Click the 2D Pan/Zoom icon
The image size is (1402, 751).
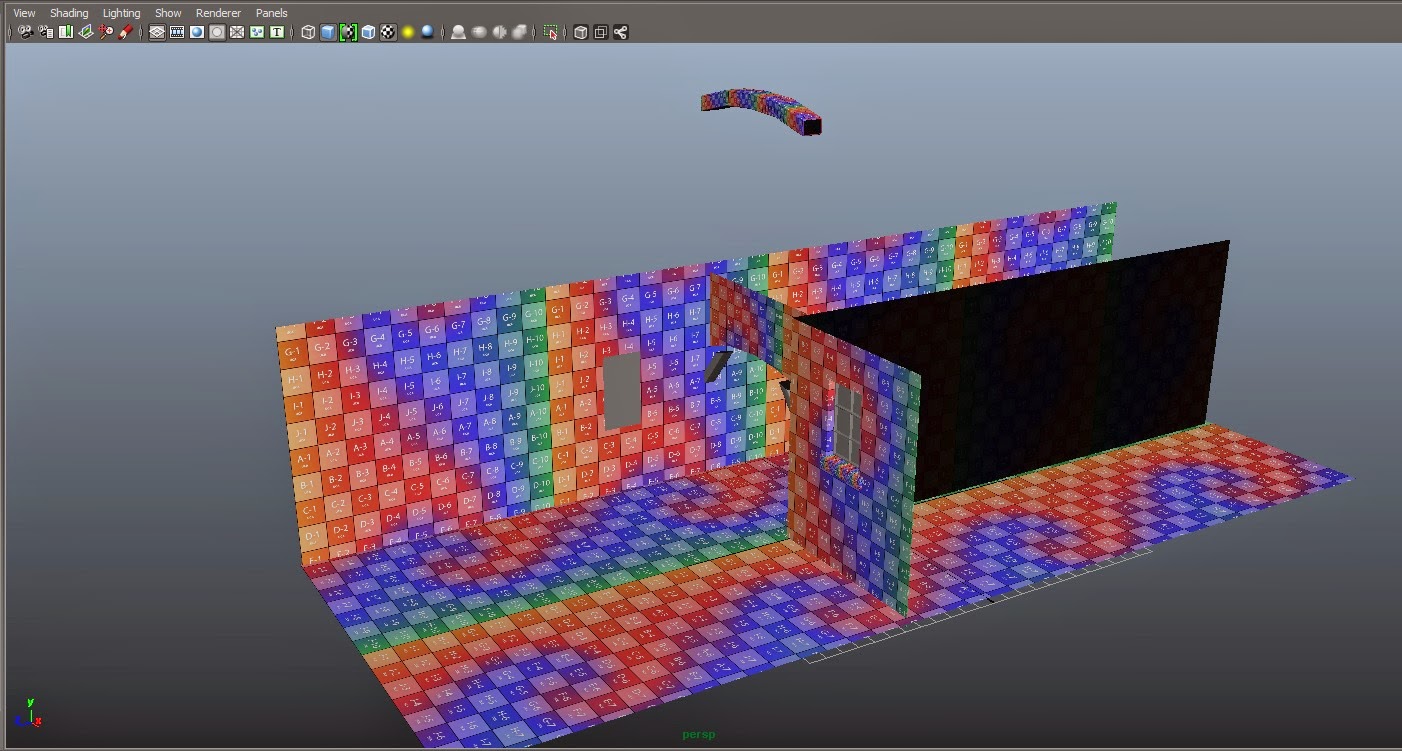click(105, 32)
